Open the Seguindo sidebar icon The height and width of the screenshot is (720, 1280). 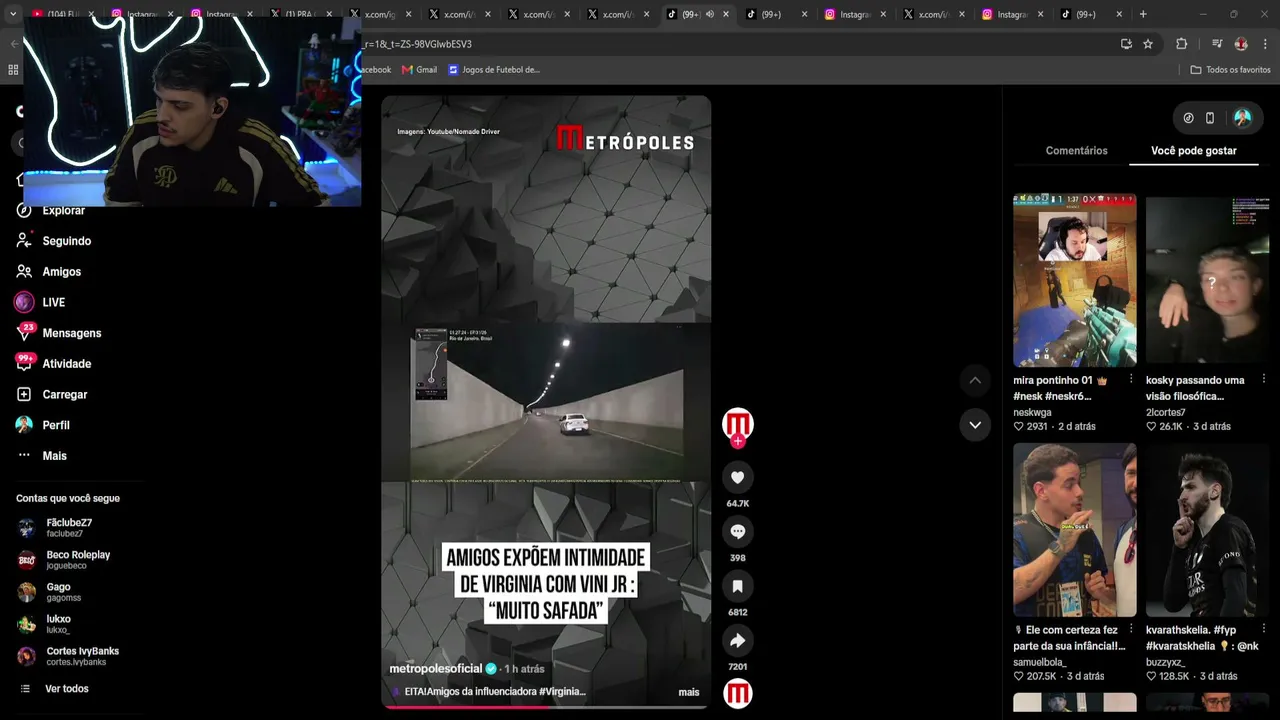pyautogui.click(x=24, y=241)
